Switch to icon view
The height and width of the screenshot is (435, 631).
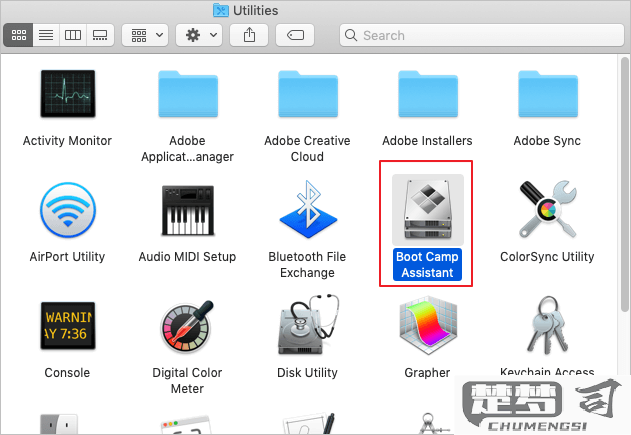click(x=19, y=35)
